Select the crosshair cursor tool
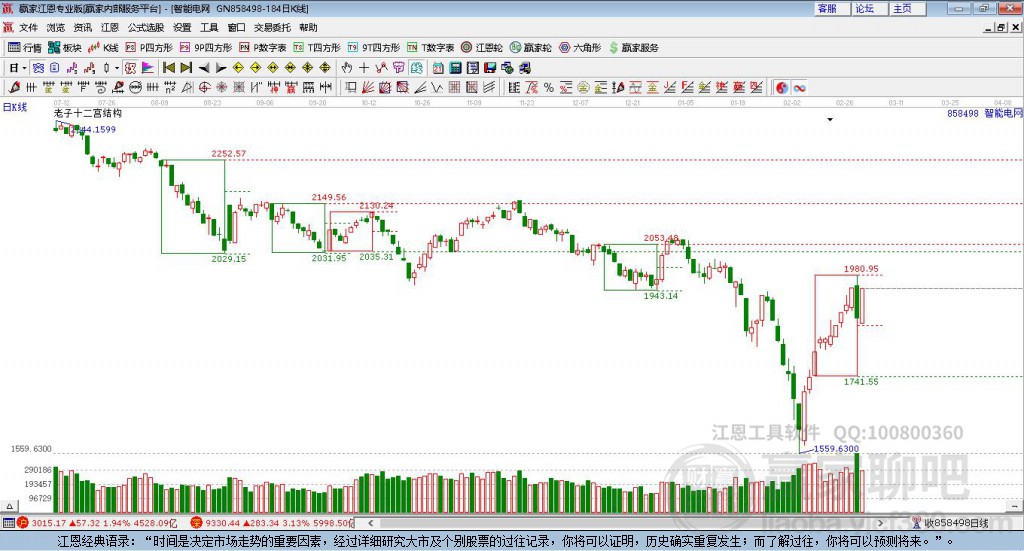The width and height of the screenshot is (1024, 551). (364, 68)
